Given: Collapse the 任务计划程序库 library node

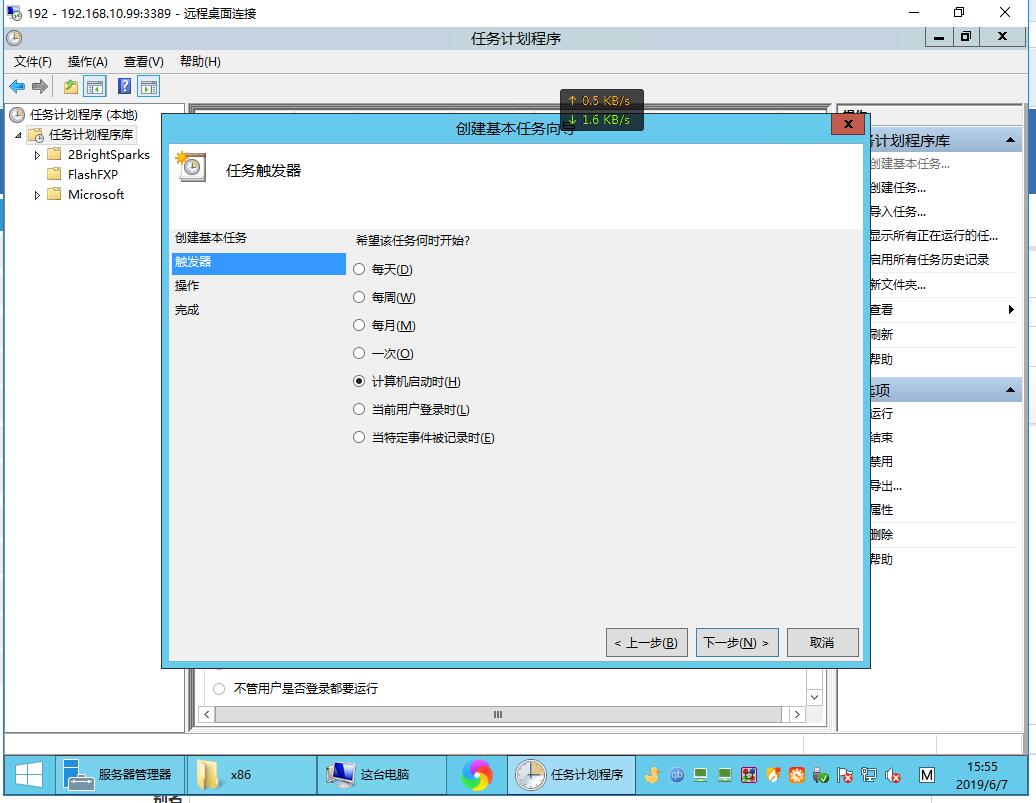Looking at the screenshot, I should click(18, 135).
